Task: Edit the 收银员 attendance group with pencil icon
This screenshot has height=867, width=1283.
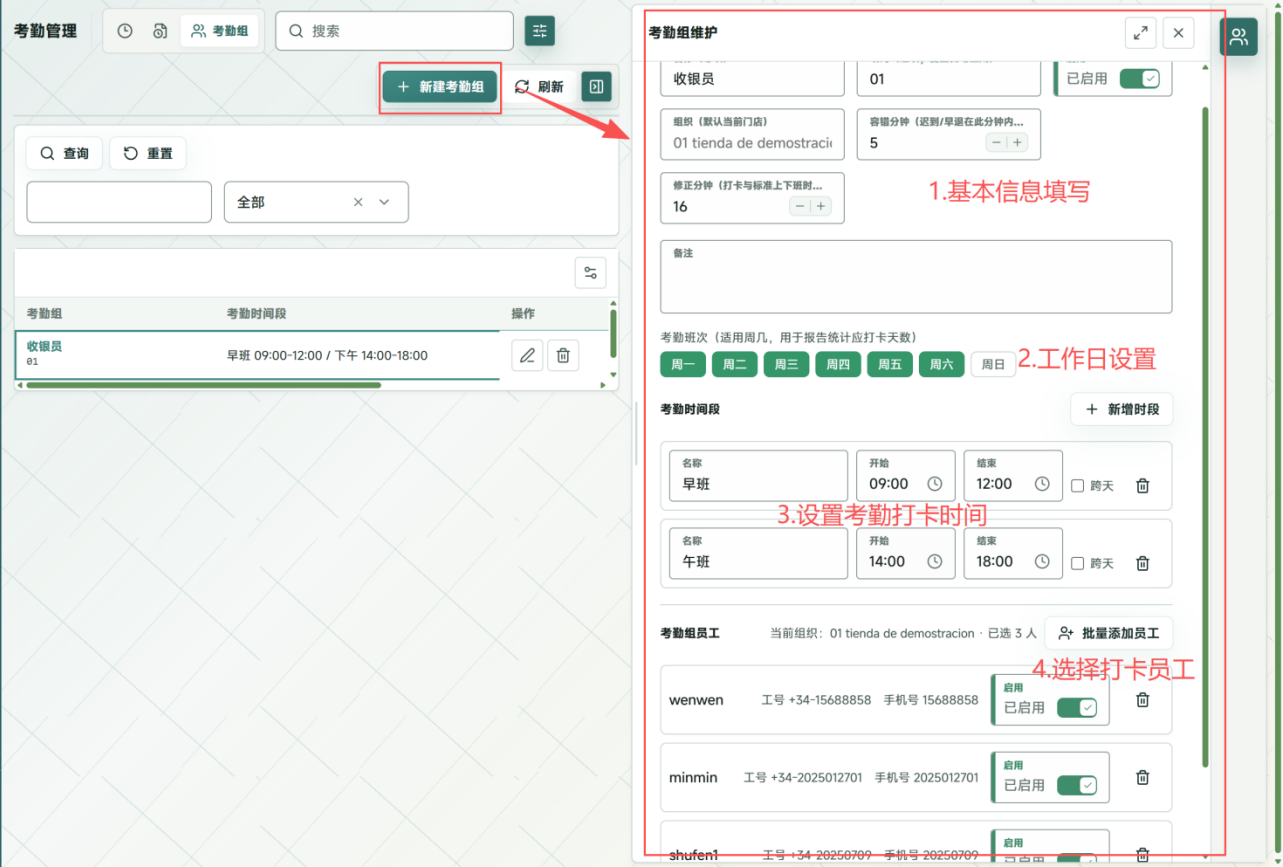Action: (x=527, y=355)
